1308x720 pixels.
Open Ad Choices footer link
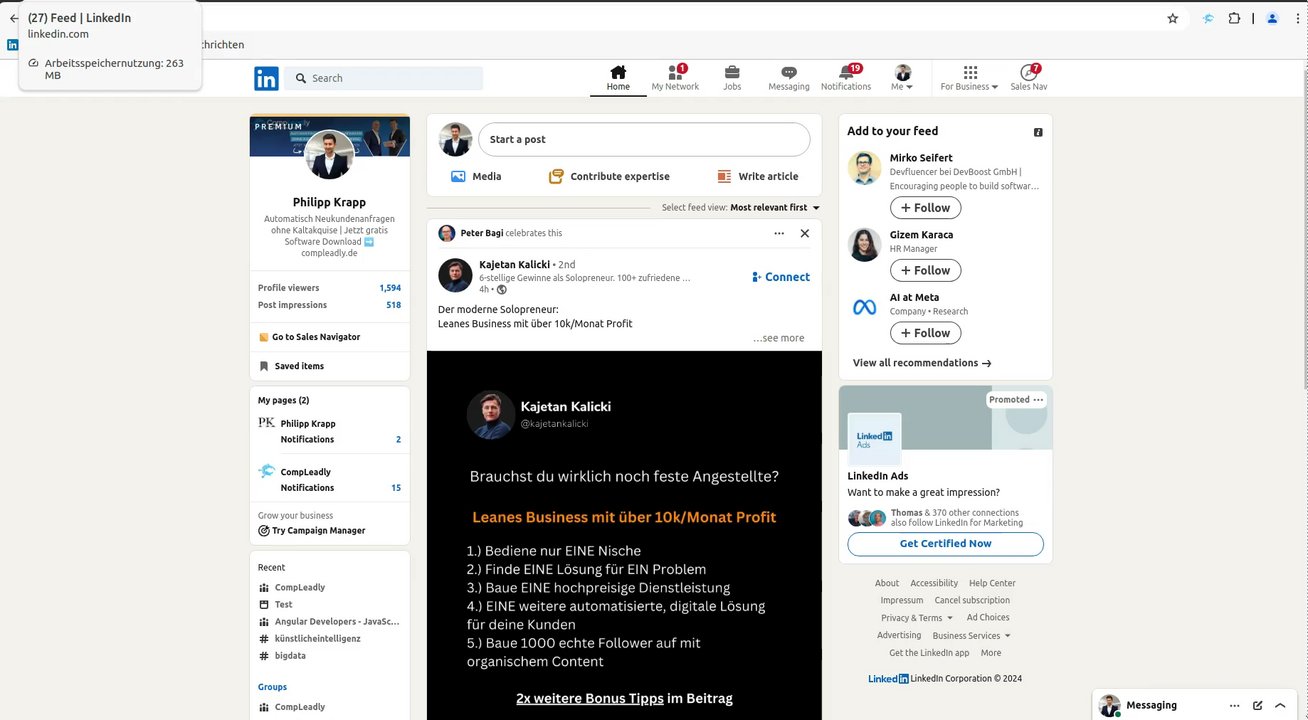(x=988, y=618)
